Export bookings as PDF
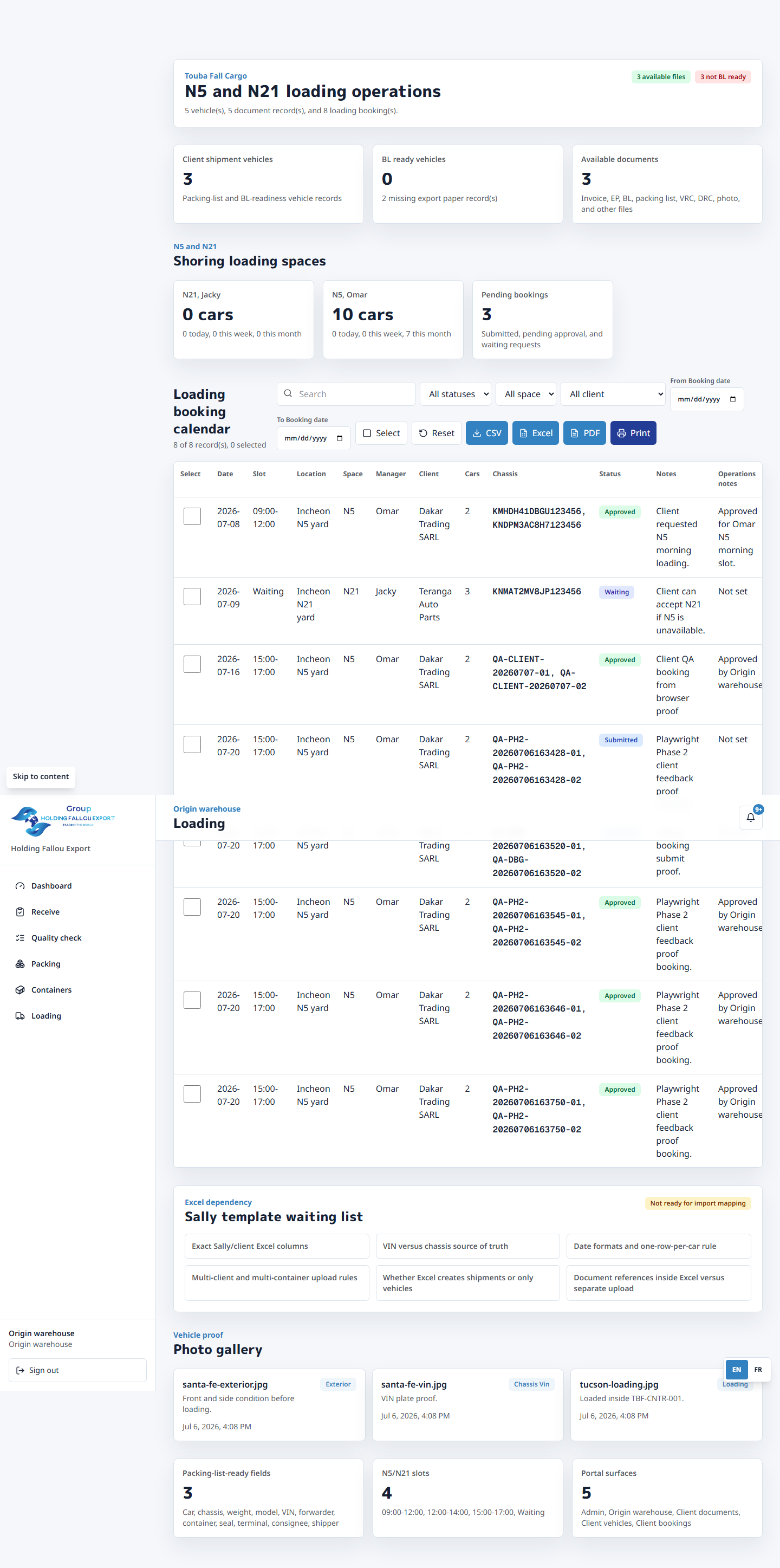 (584, 433)
